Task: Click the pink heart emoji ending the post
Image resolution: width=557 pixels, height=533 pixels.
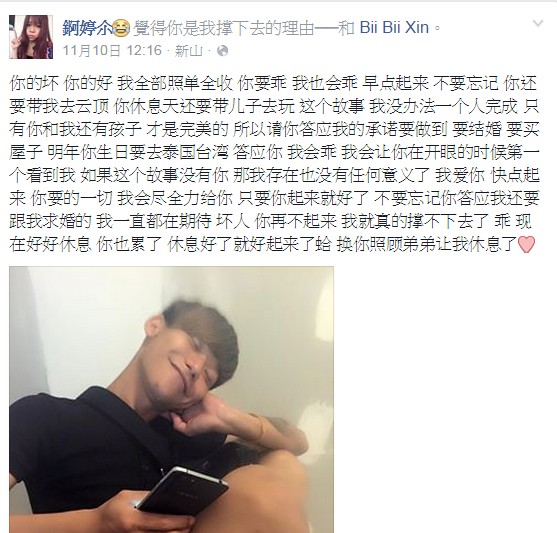Action: click(526, 244)
